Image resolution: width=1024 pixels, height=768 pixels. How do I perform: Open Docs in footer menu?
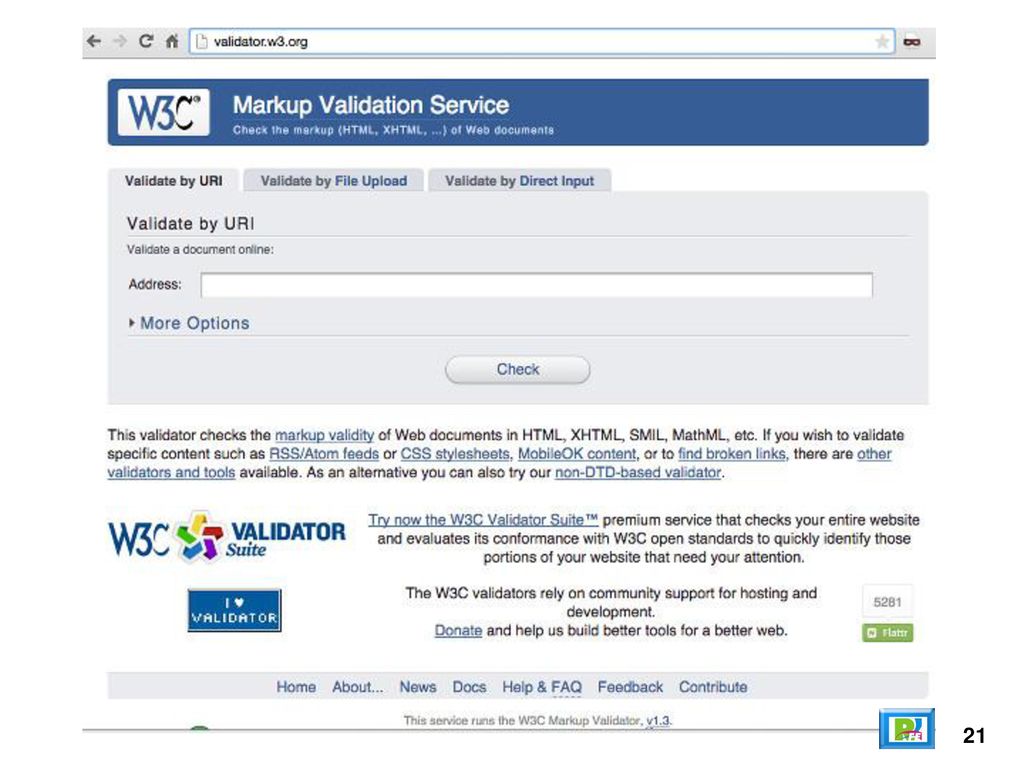click(470, 687)
